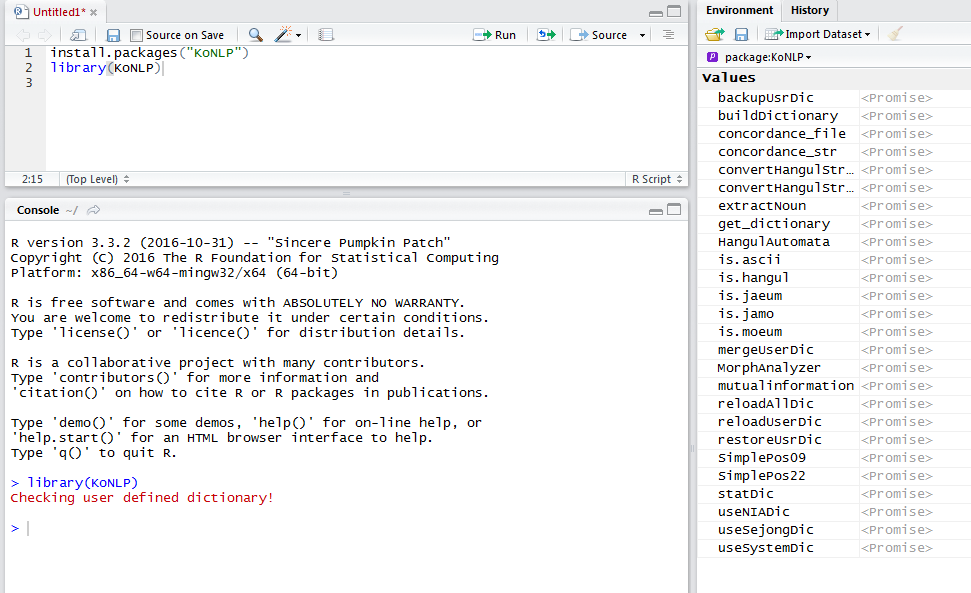971x593 pixels.
Task: Enable the Source on Save checkbox
Action: 137,35
